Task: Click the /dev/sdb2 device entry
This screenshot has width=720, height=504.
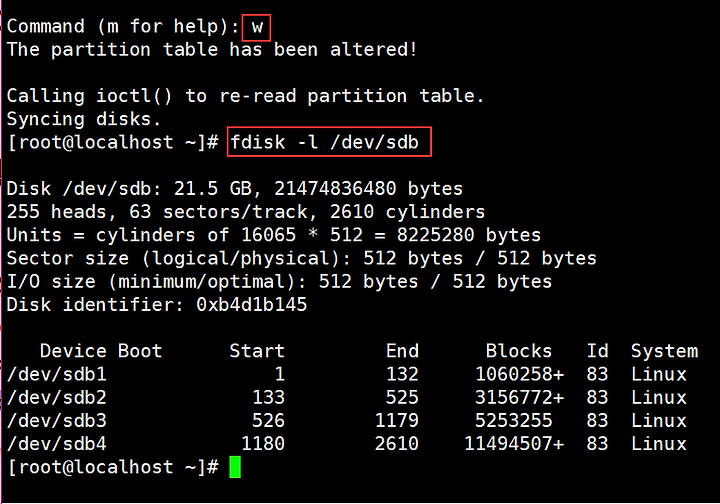Action: 56,397
